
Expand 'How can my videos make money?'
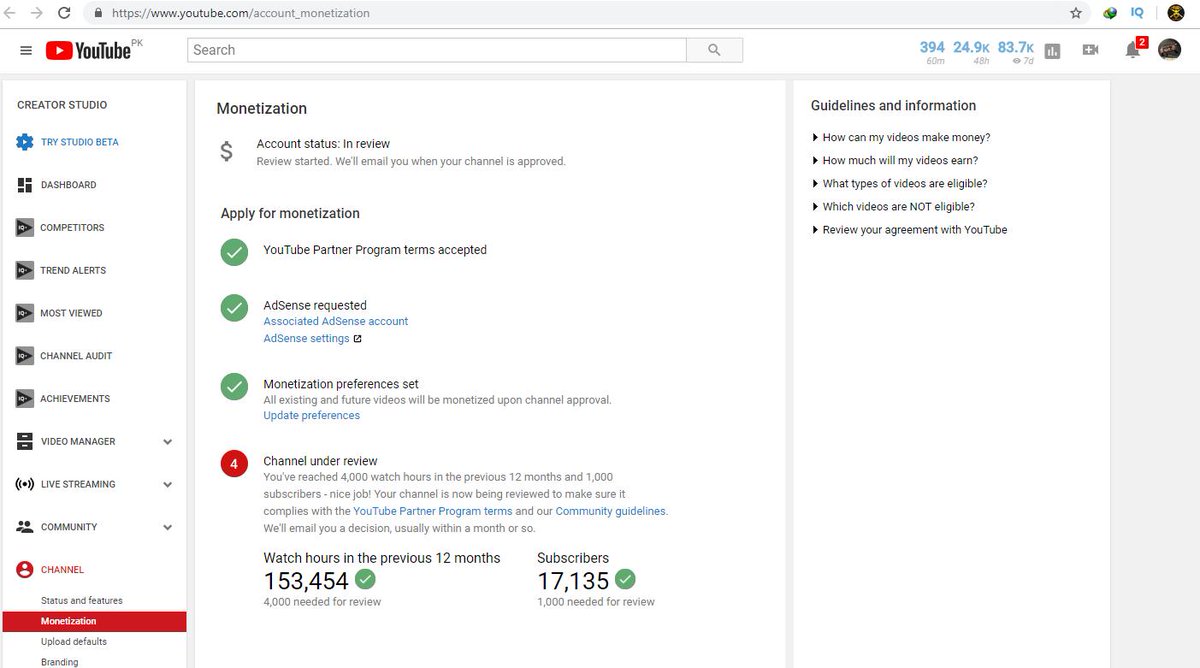(900, 138)
